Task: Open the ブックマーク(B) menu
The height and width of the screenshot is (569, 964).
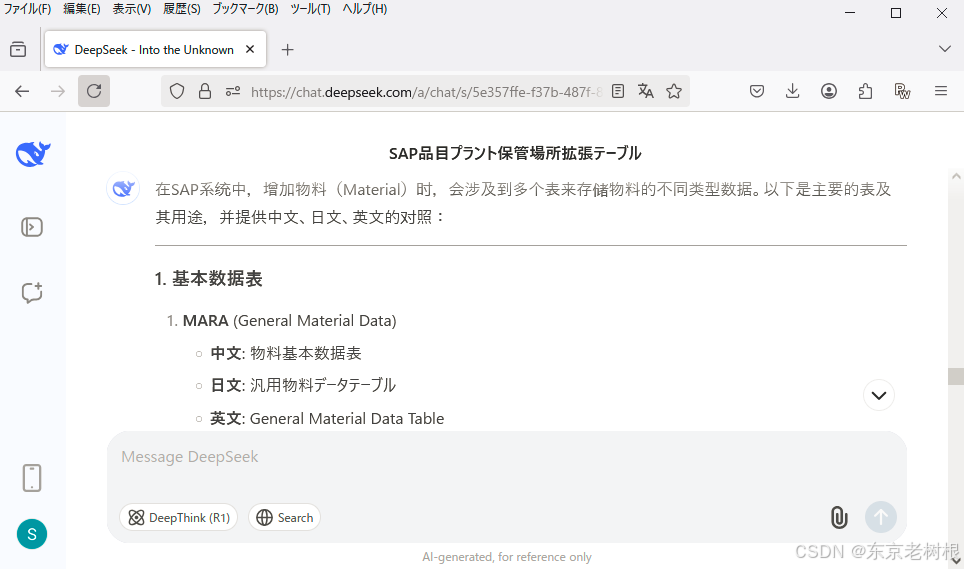Action: pyautogui.click(x=245, y=9)
